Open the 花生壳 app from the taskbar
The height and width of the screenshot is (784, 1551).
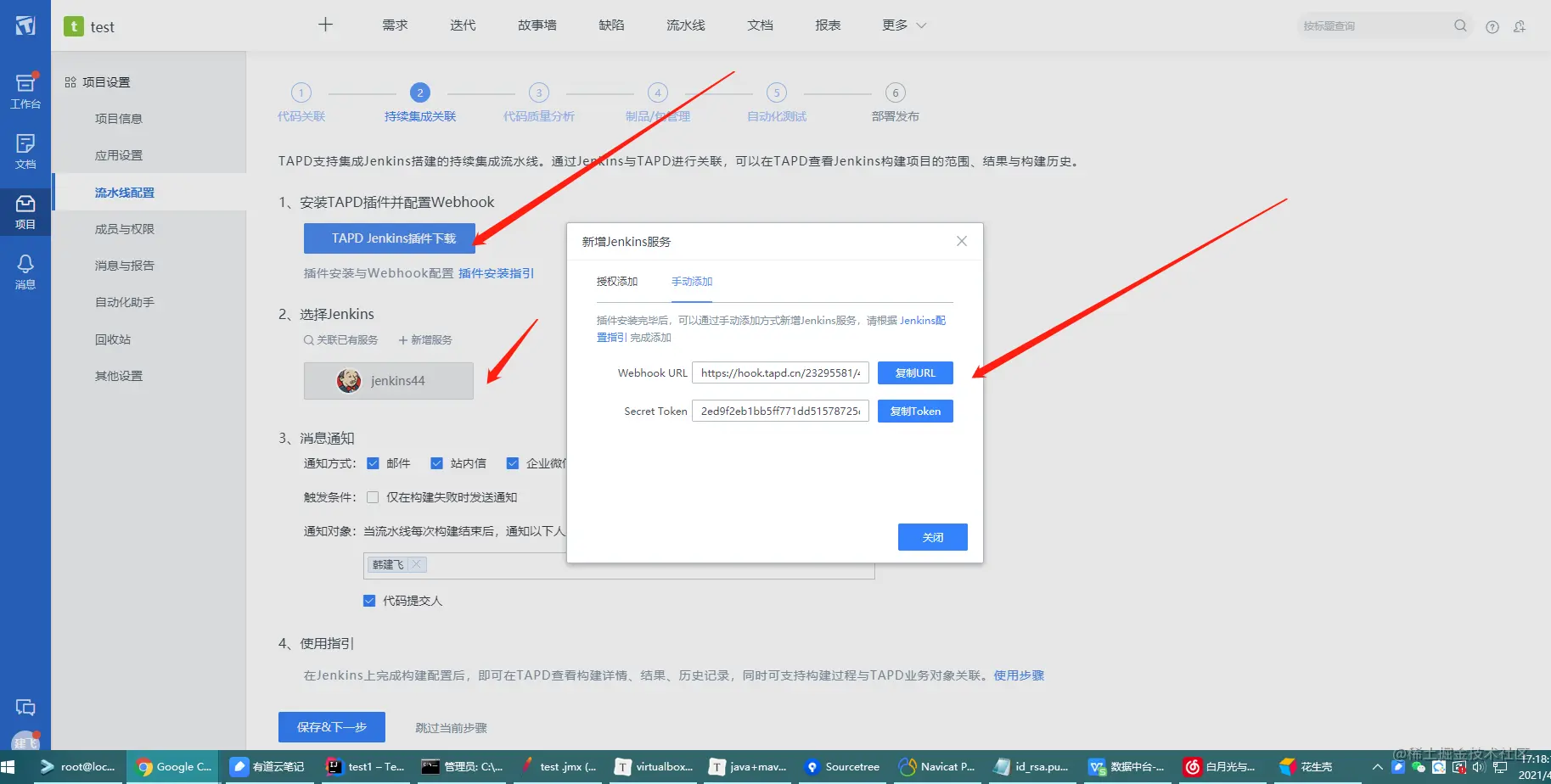(1307, 767)
